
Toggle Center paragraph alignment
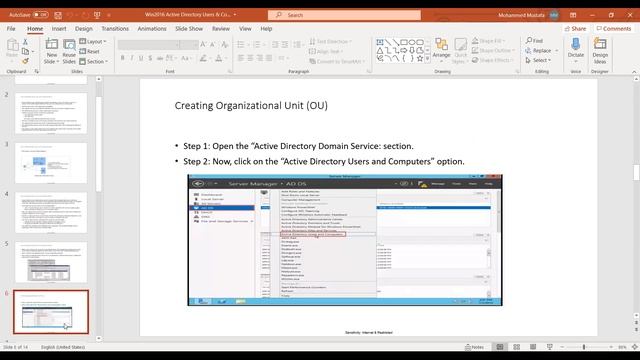(250, 58)
